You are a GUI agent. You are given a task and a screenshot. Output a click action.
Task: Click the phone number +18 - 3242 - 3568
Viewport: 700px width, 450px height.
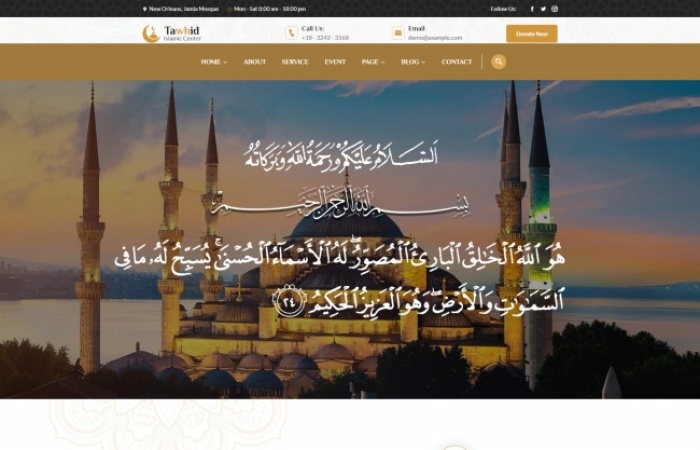click(325, 38)
